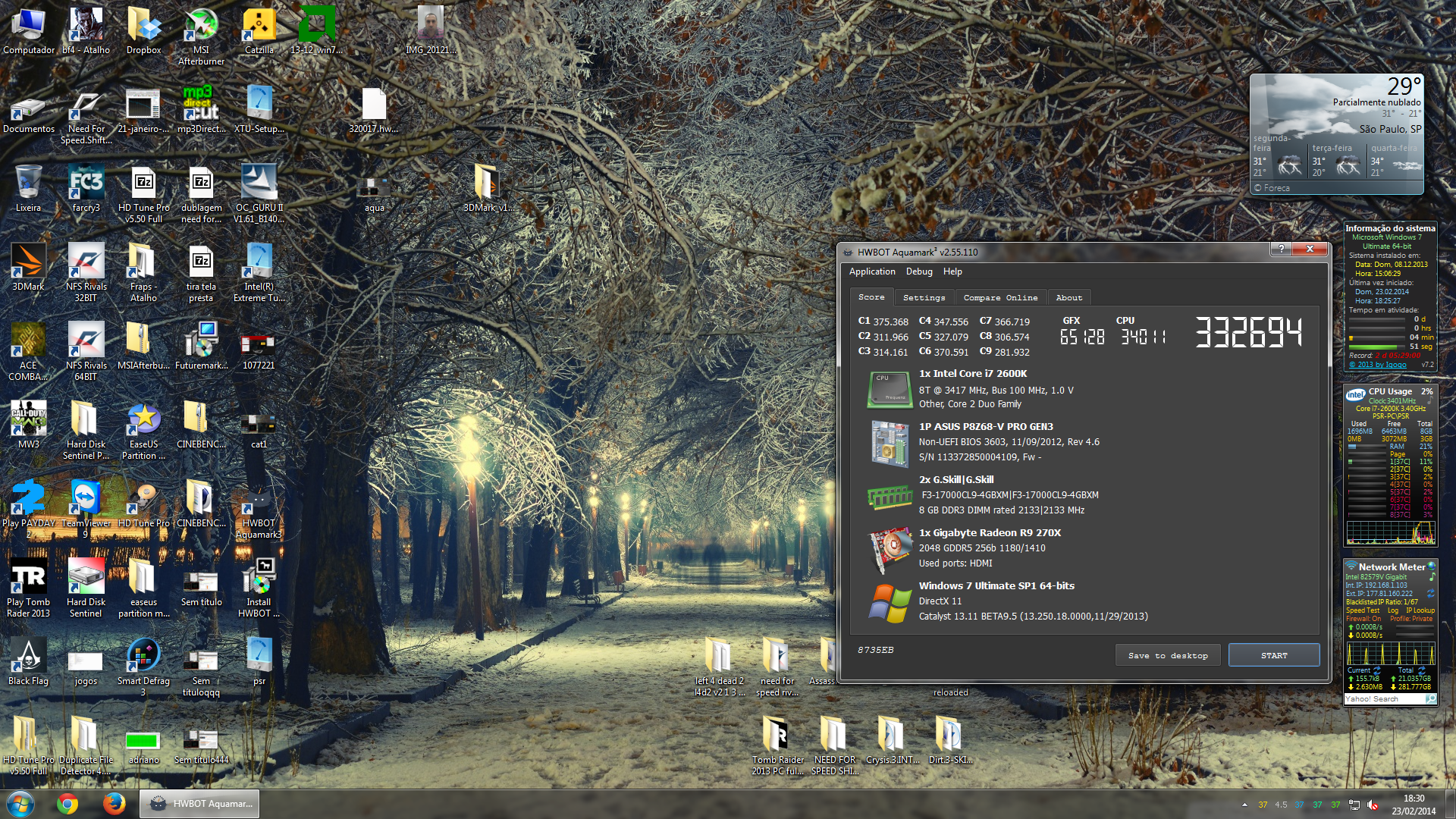This screenshot has width=1456, height=819.
Task: Open the Dirt.3-SKI folder
Action: tap(950, 740)
